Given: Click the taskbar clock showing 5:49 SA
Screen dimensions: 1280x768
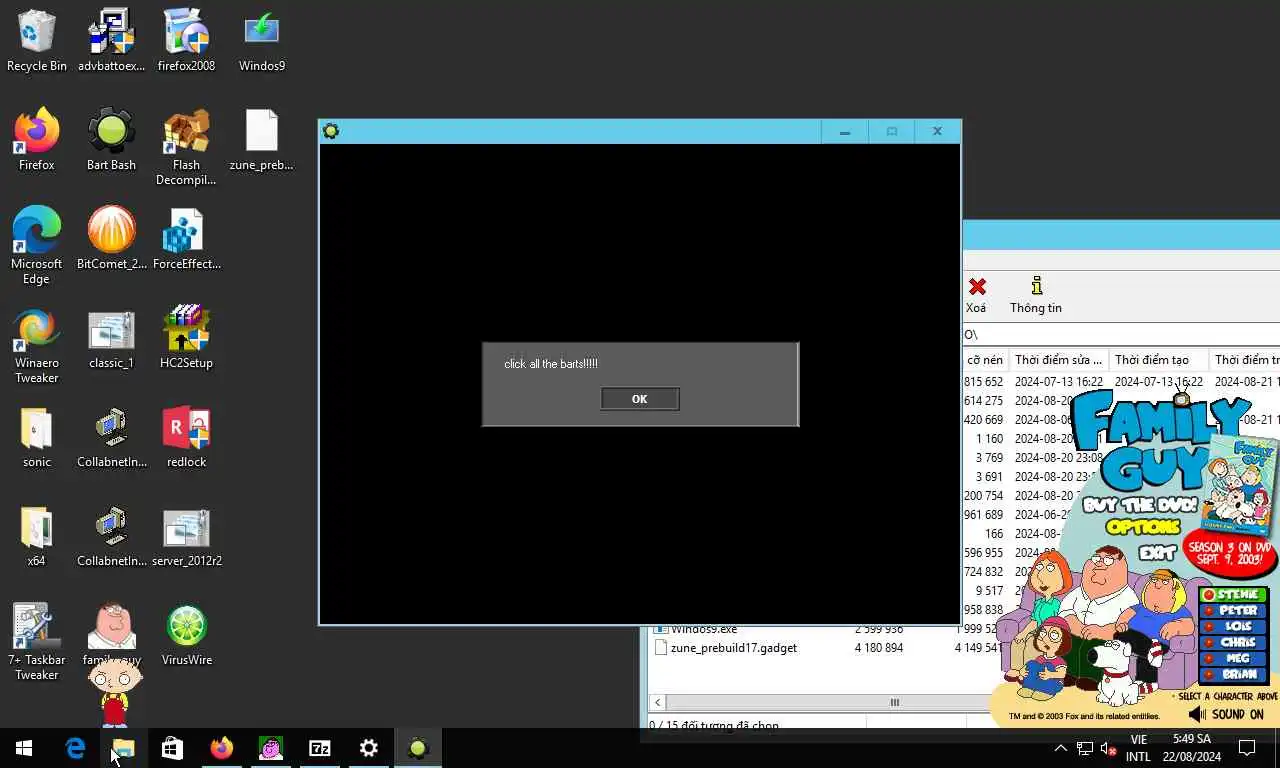Looking at the screenshot, I should [x=1191, y=748].
